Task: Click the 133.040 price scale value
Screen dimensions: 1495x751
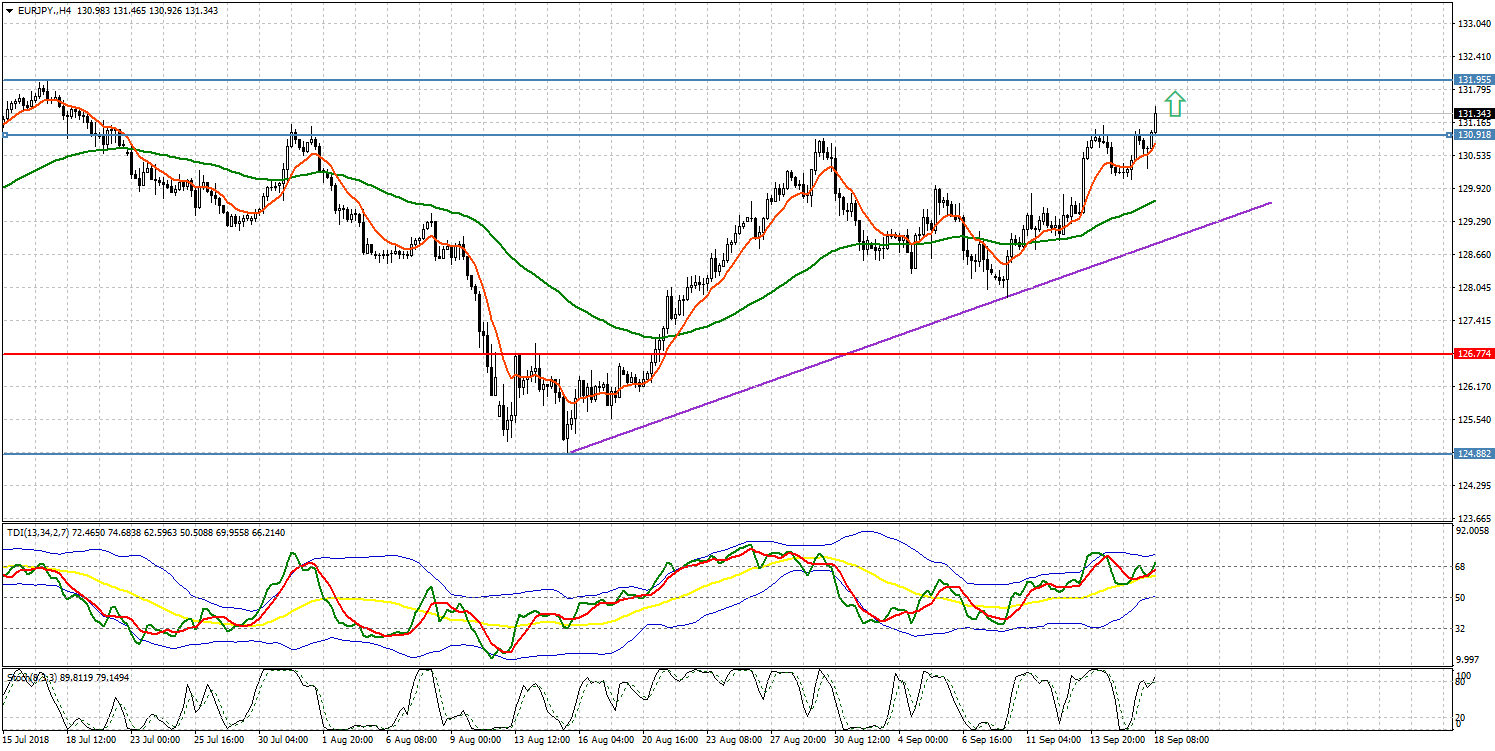Action: click(x=1472, y=23)
